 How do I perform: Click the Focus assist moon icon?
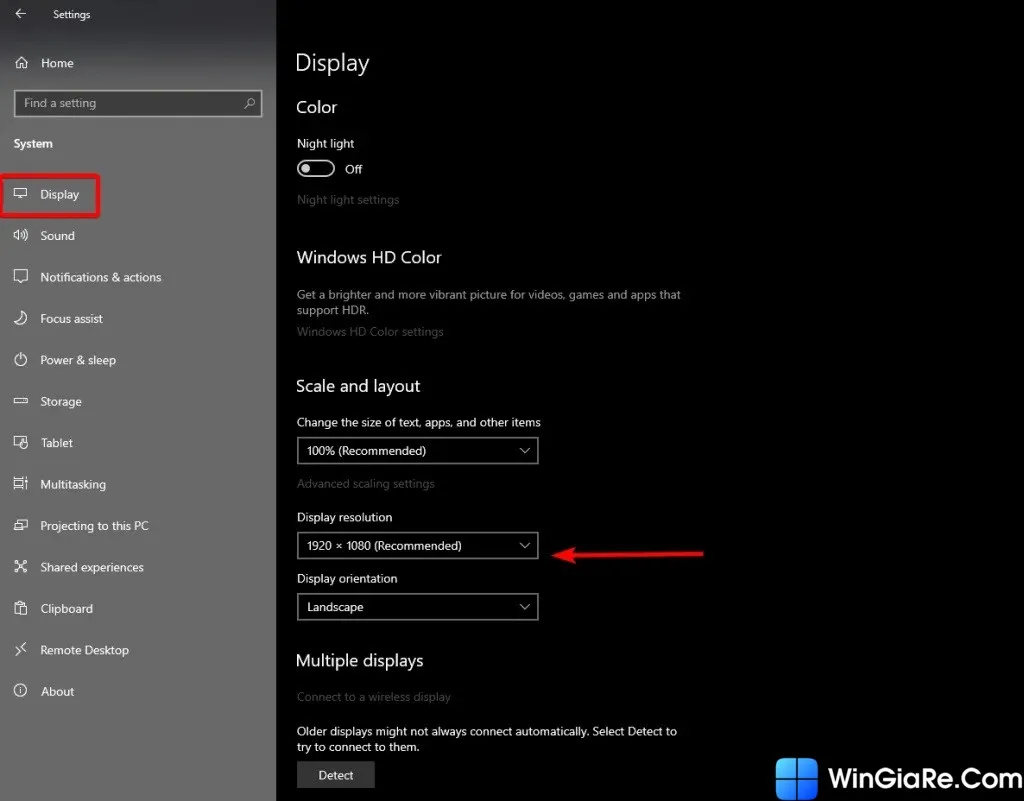tap(21, 319)
